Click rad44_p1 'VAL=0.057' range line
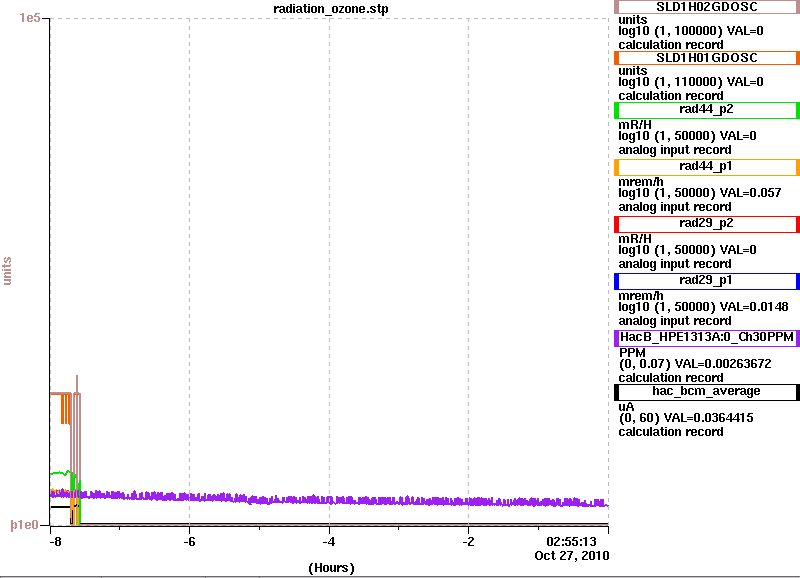The width and height of the screenshot is (800, 578). [x=699, y=193]
